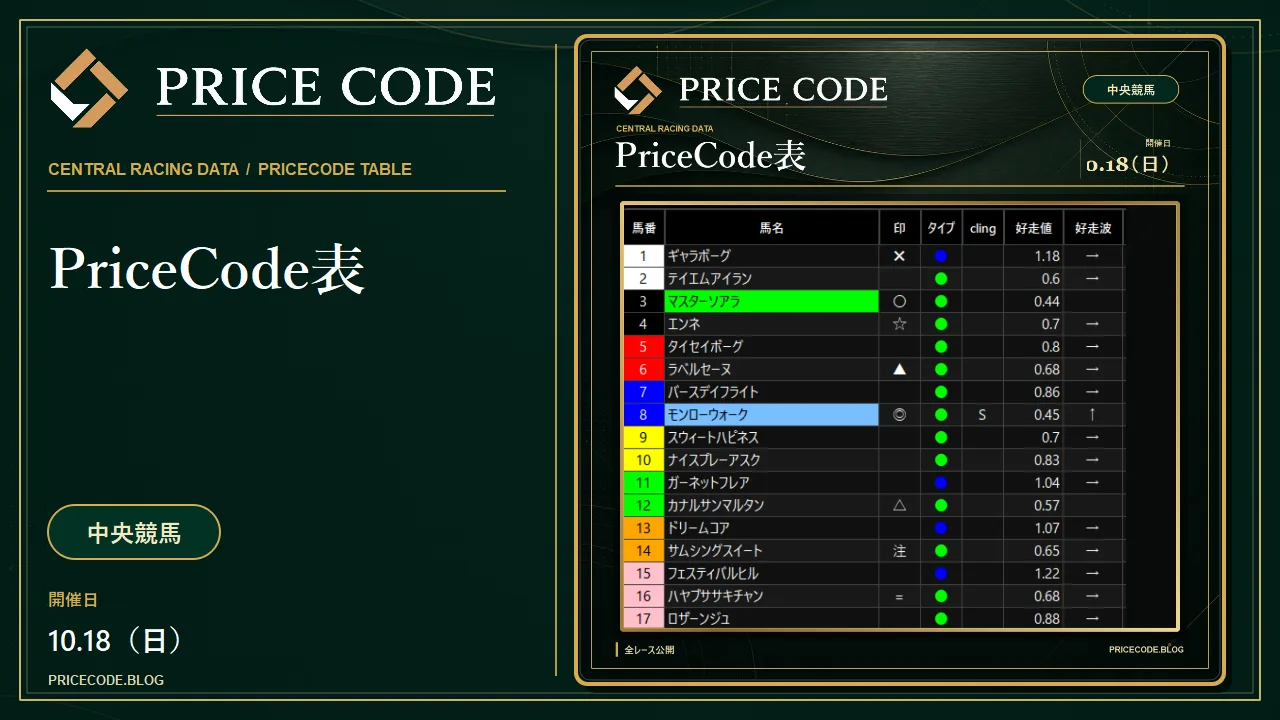Screen dimensions: 1280x720
Task: Click the blue type dot for ドリームコア
Action: (941, 528)
